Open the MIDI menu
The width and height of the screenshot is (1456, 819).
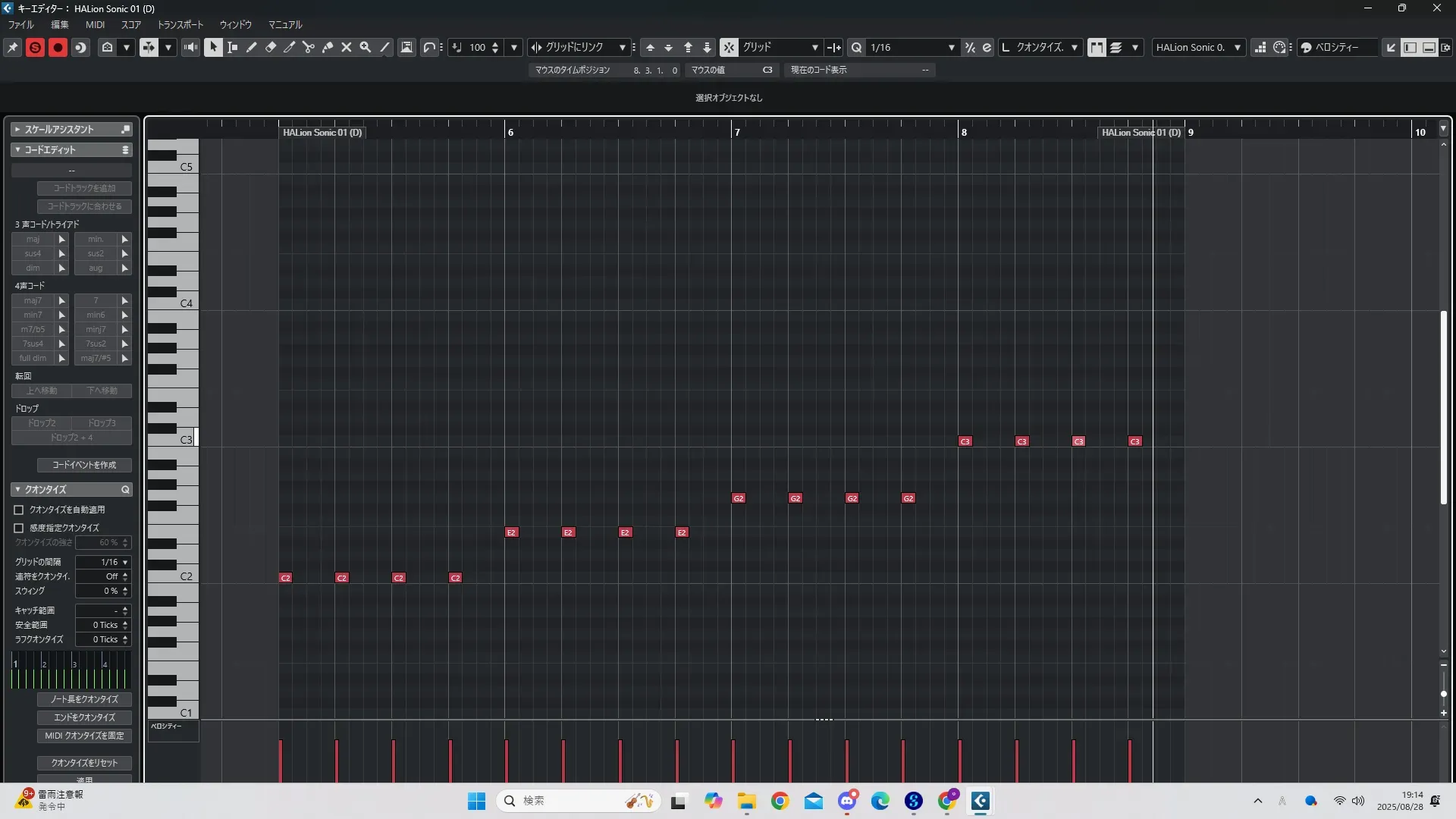coord(95,24)
